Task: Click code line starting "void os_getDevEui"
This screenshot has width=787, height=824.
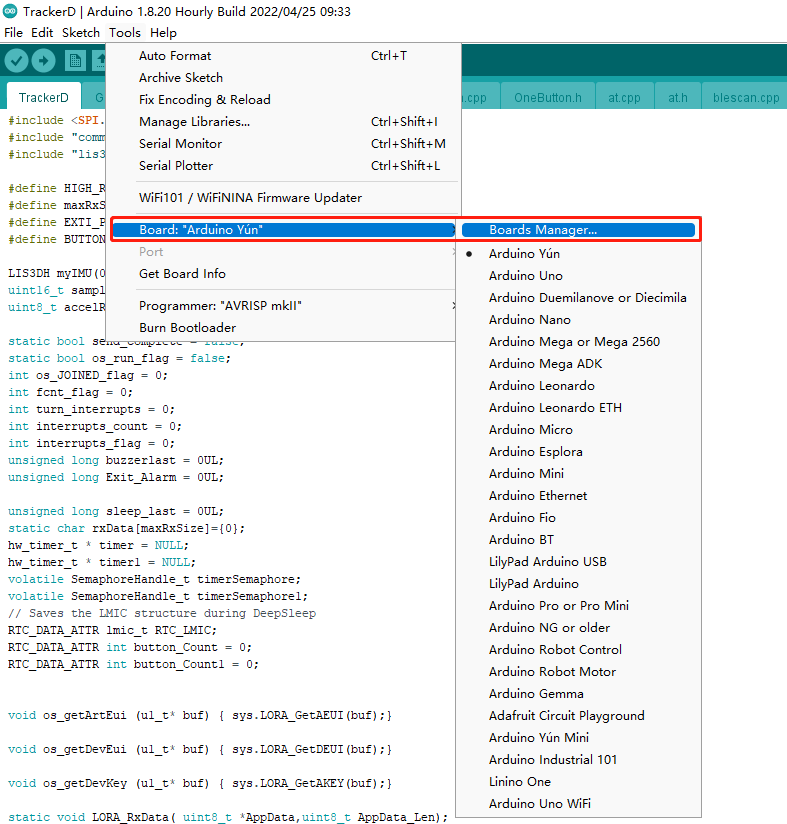Action: click(x=200, y=749)
